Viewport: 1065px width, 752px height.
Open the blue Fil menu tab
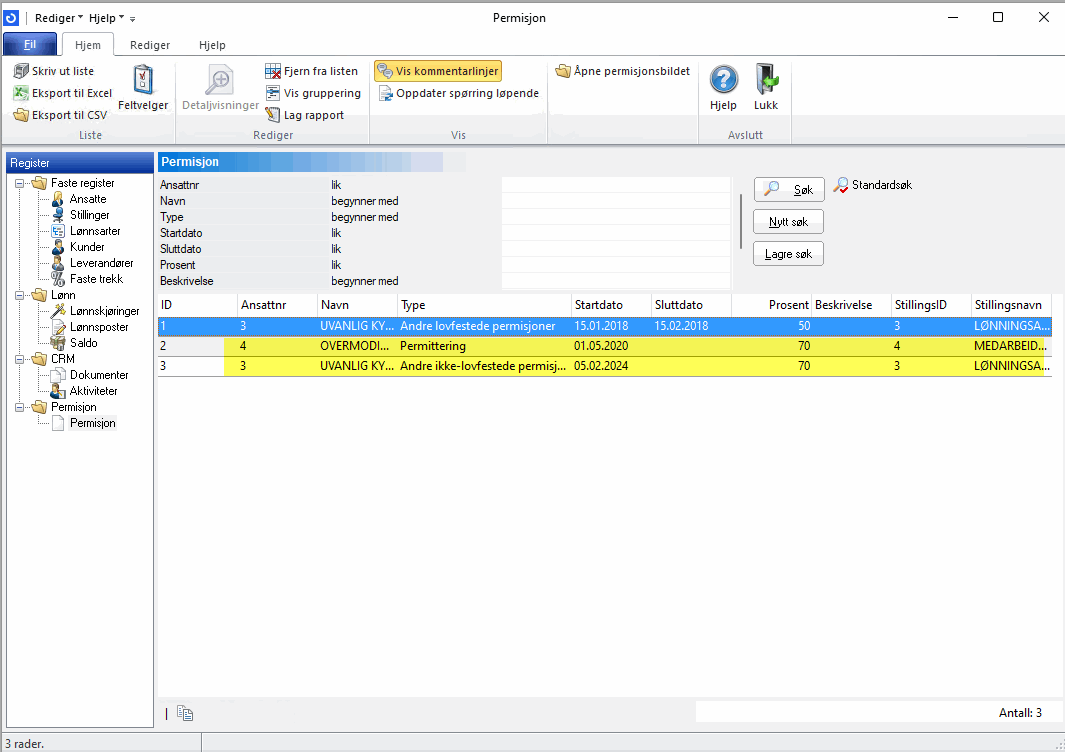point(30,45)
